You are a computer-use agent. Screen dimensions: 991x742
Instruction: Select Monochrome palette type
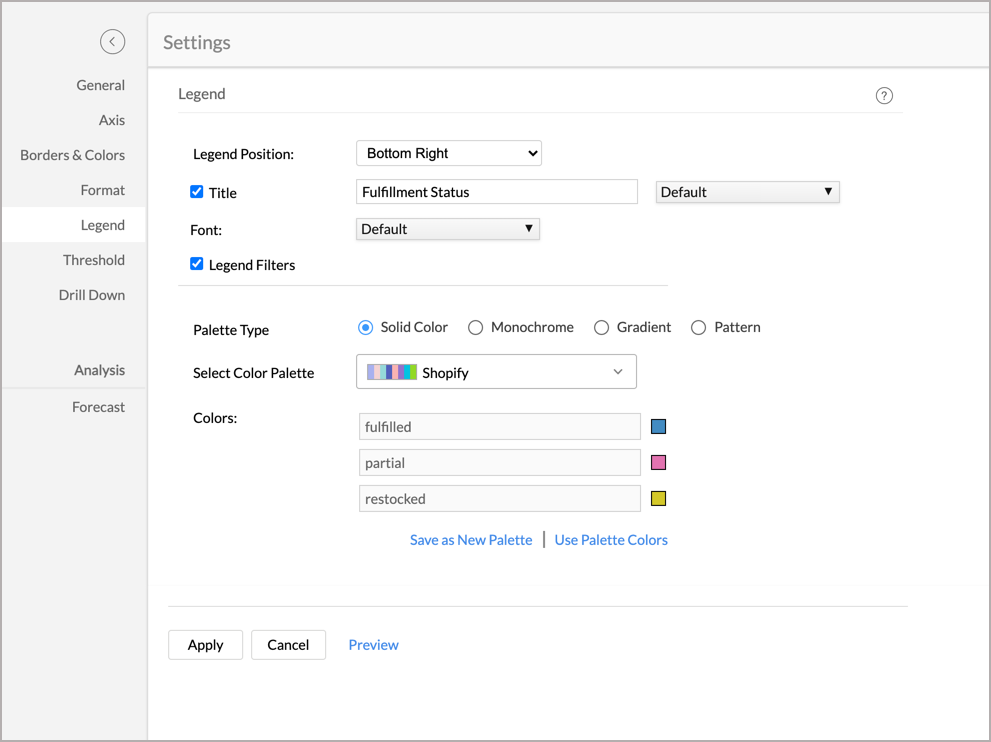[475, 327]
